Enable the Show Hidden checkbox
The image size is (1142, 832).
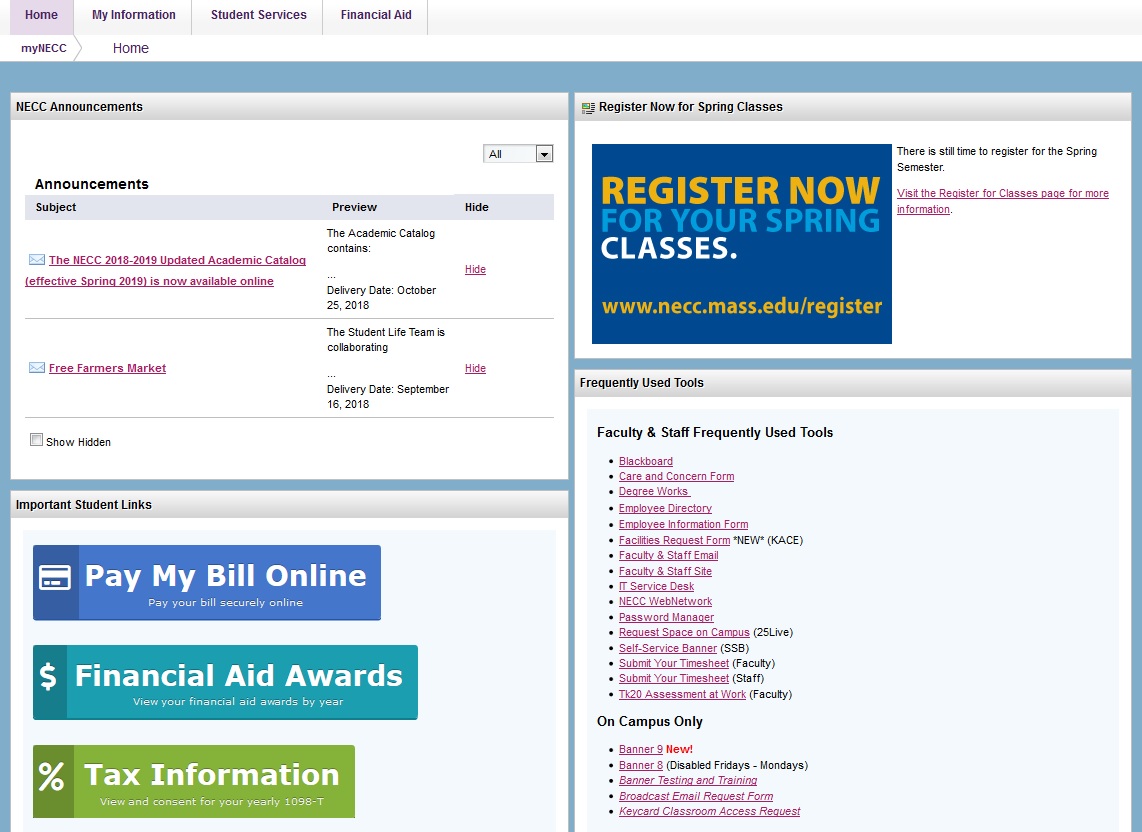click(36, 439)
